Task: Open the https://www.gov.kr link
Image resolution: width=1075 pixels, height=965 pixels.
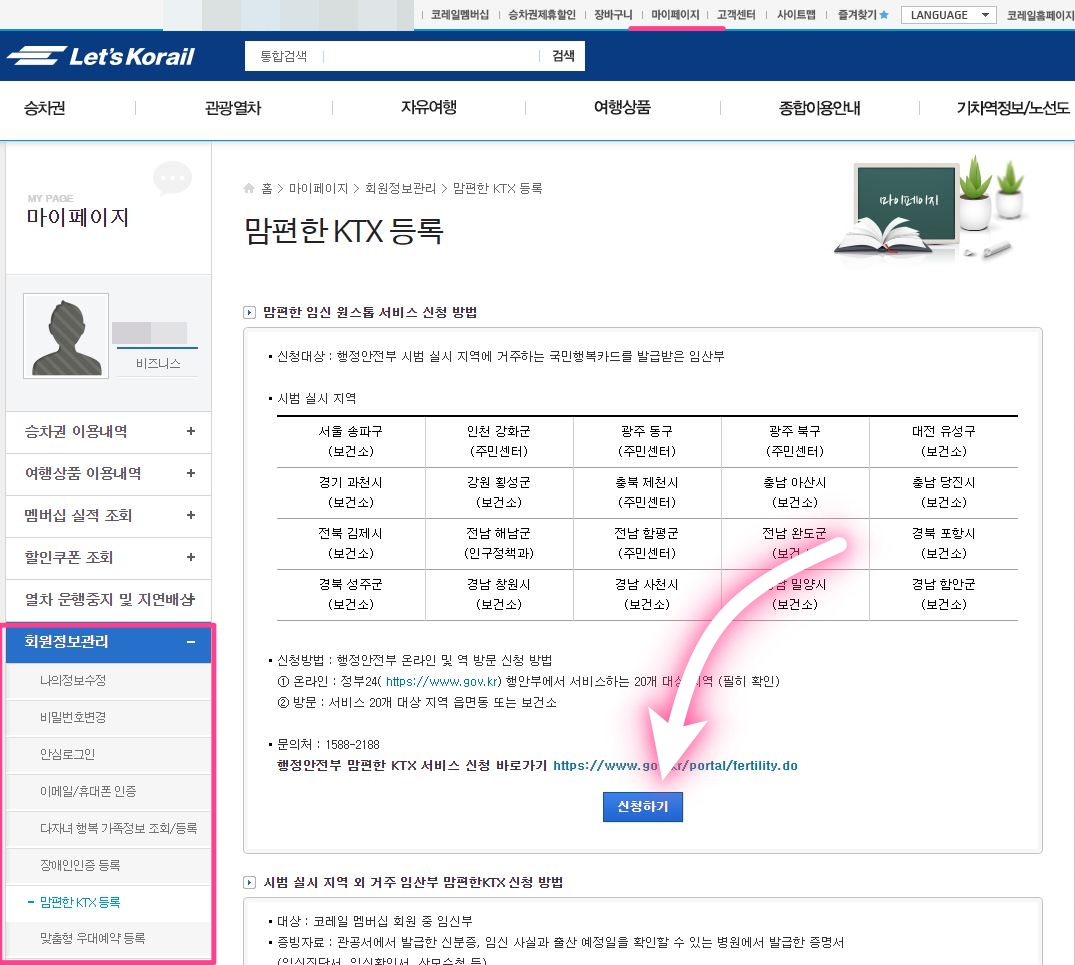Action: 443,681
